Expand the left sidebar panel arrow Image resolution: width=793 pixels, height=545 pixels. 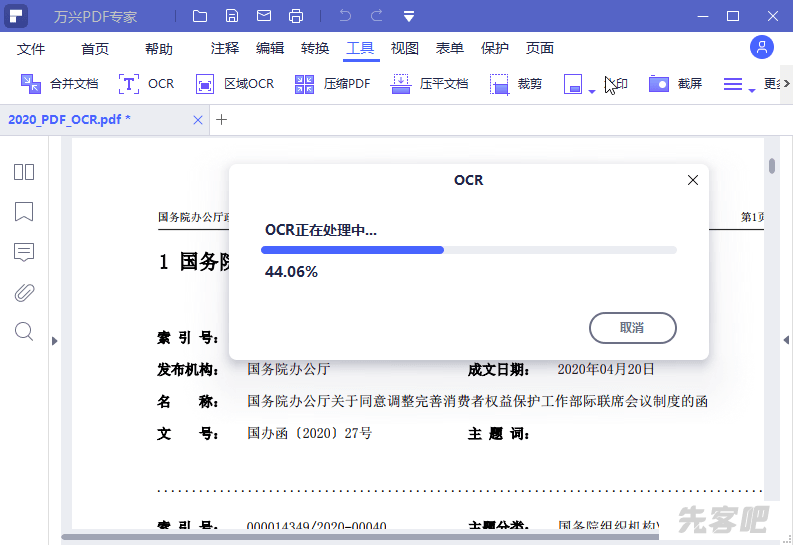pyautogui.click(x=55, y=341)
